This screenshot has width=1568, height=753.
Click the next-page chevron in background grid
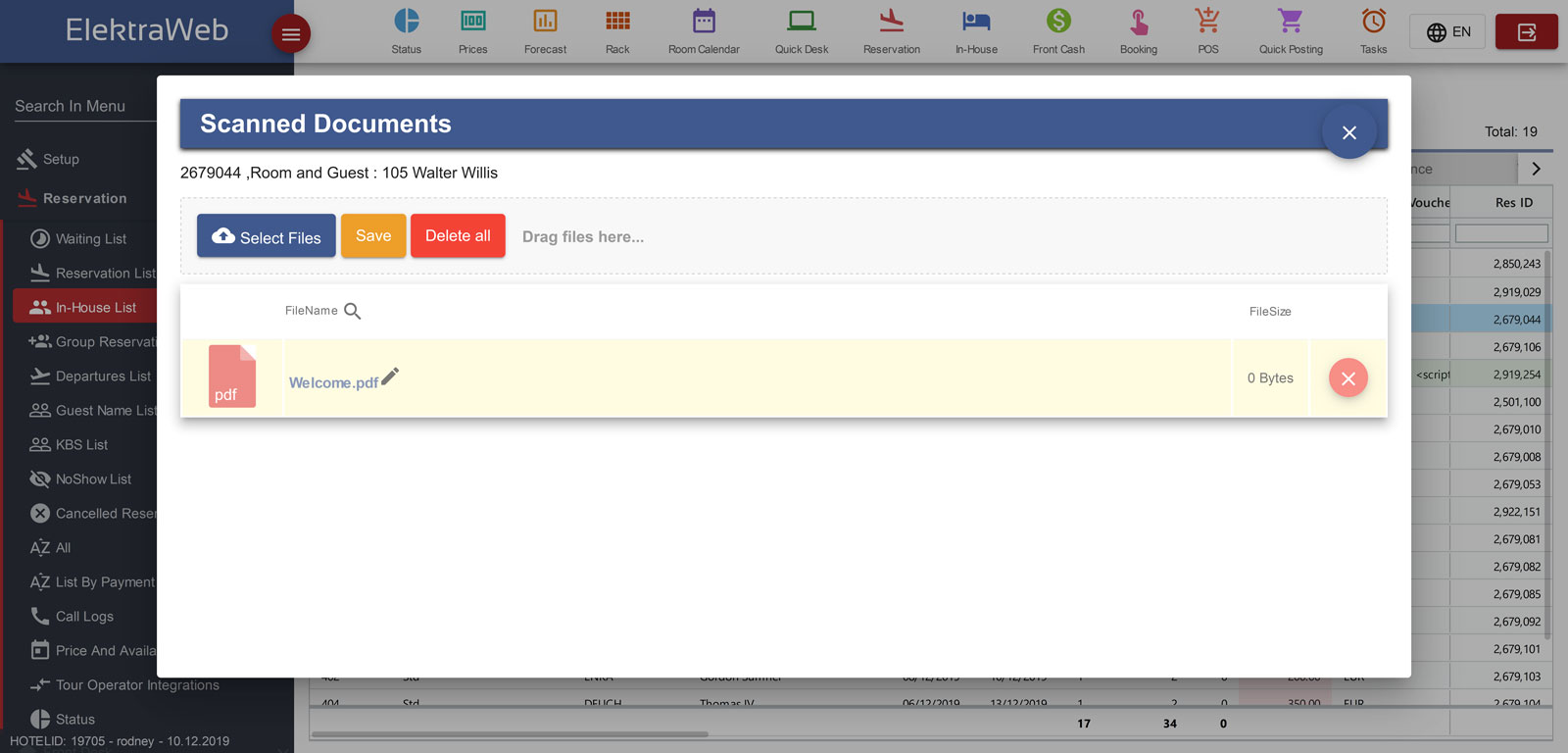pyautogui.click(x=1536, y=169)
